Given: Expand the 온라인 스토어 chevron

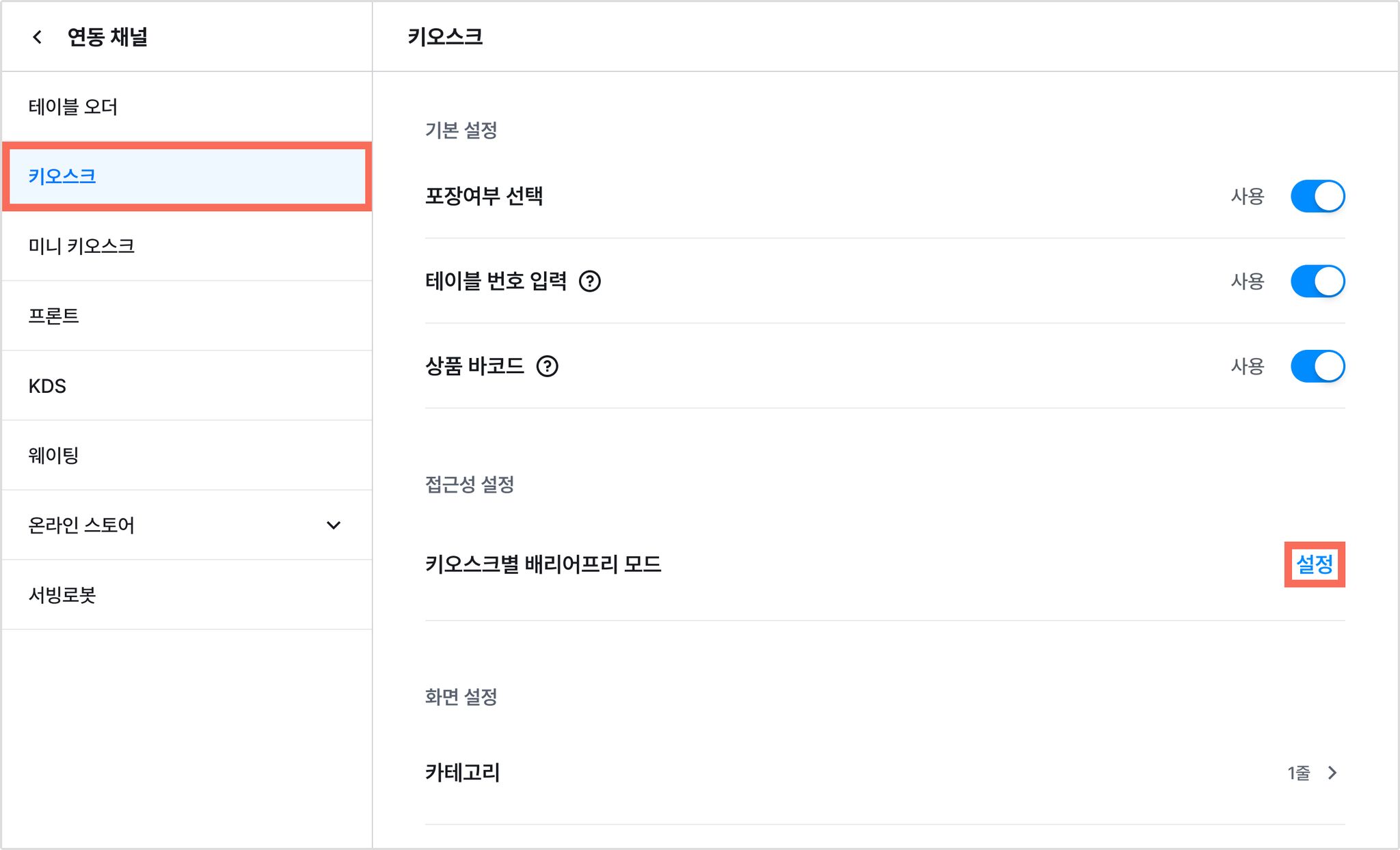Looking at the screenshot, I should [334, 525].
